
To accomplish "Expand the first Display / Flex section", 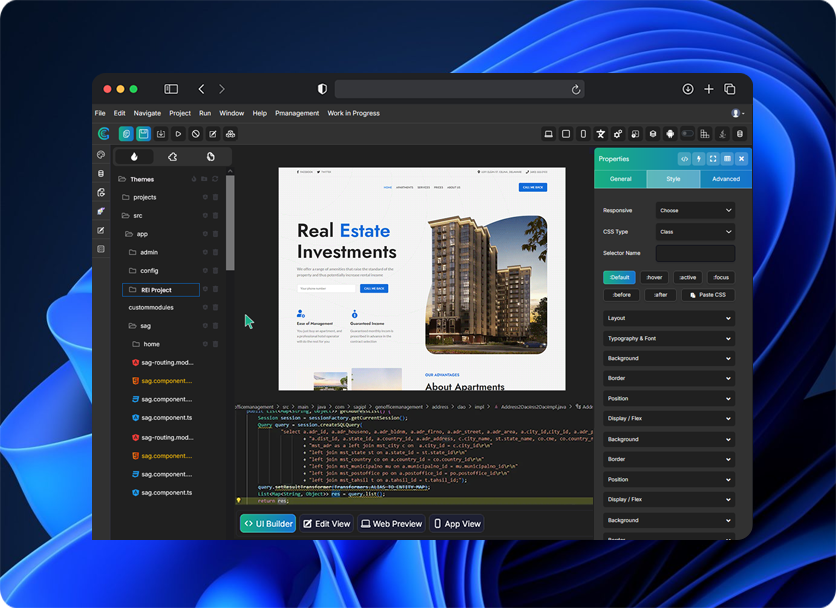I will pos(669,419).
